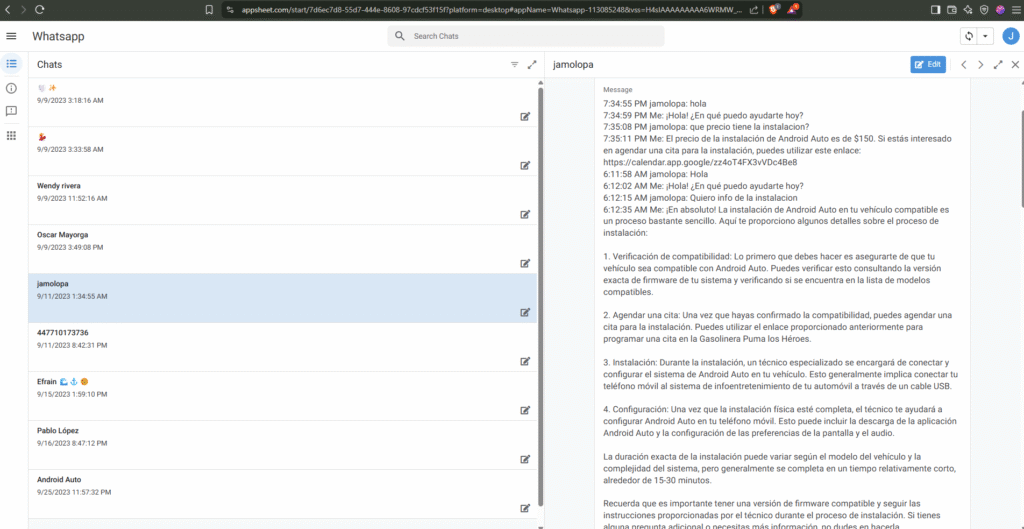The height and width of the screenshot is (529, 1024).
Task: Edit the chat dated 9/9/2023 3:18:16 AM
Action: 524,116
